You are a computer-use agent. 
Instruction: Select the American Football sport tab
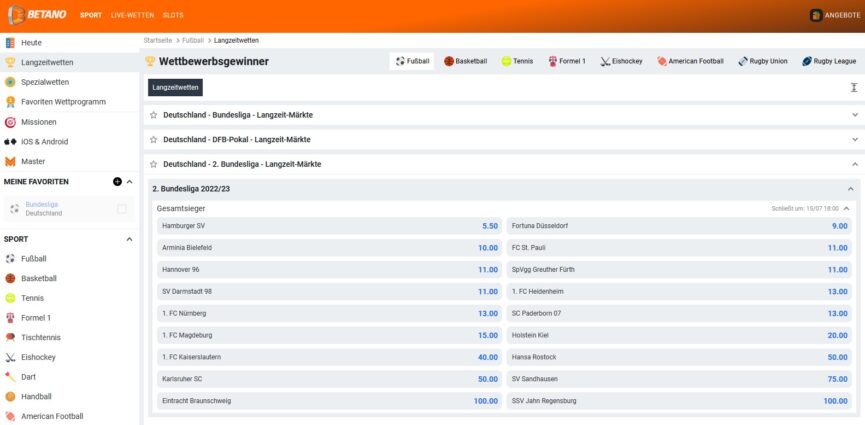coord(690,61)
